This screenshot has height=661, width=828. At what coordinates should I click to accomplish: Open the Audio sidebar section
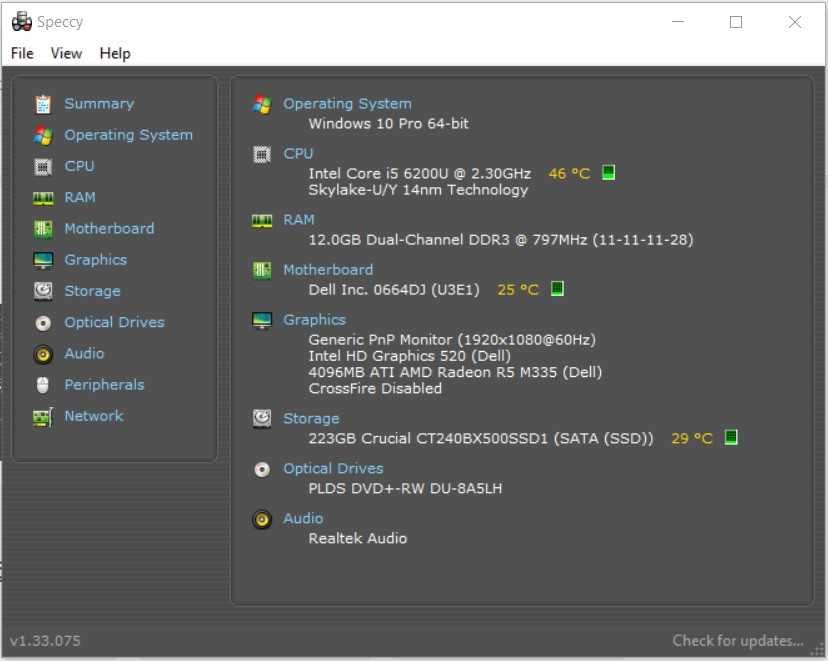pos(84,353)
